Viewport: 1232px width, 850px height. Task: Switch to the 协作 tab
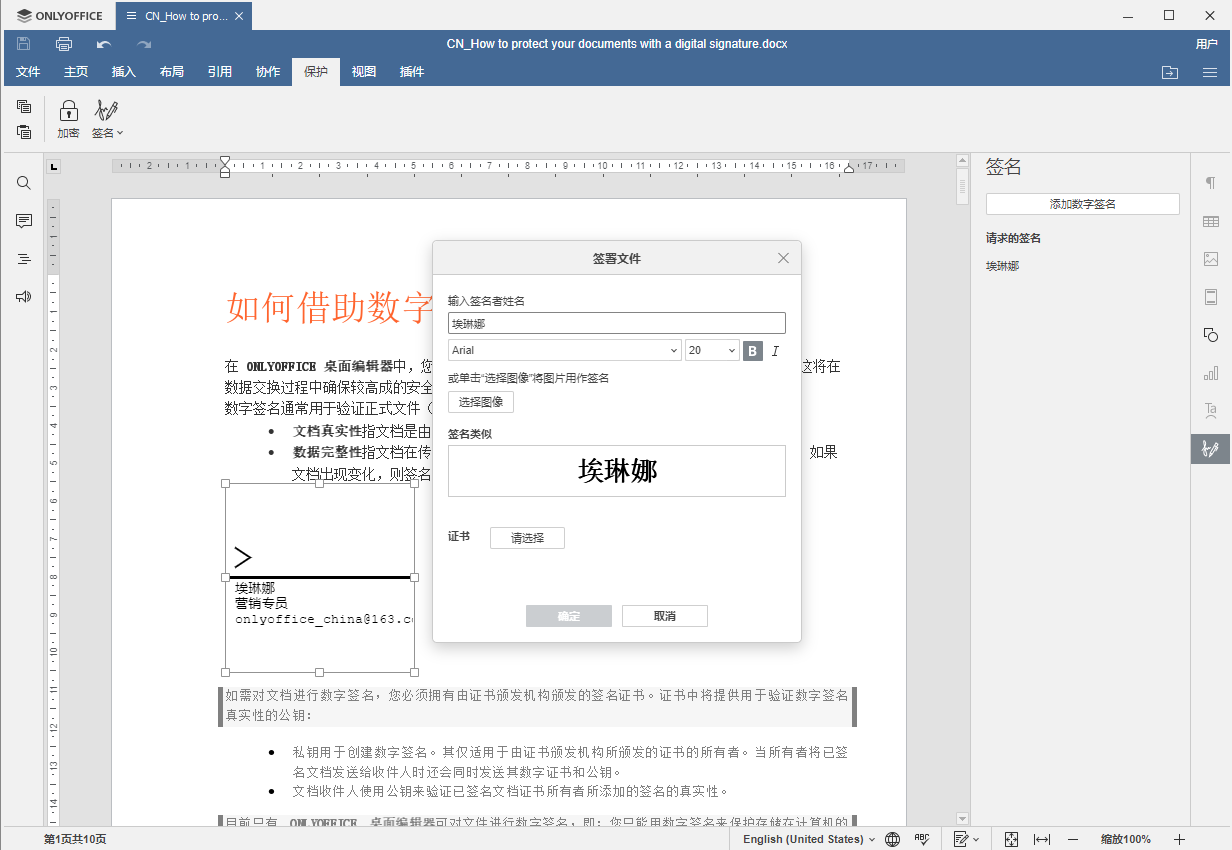point(268,72)
